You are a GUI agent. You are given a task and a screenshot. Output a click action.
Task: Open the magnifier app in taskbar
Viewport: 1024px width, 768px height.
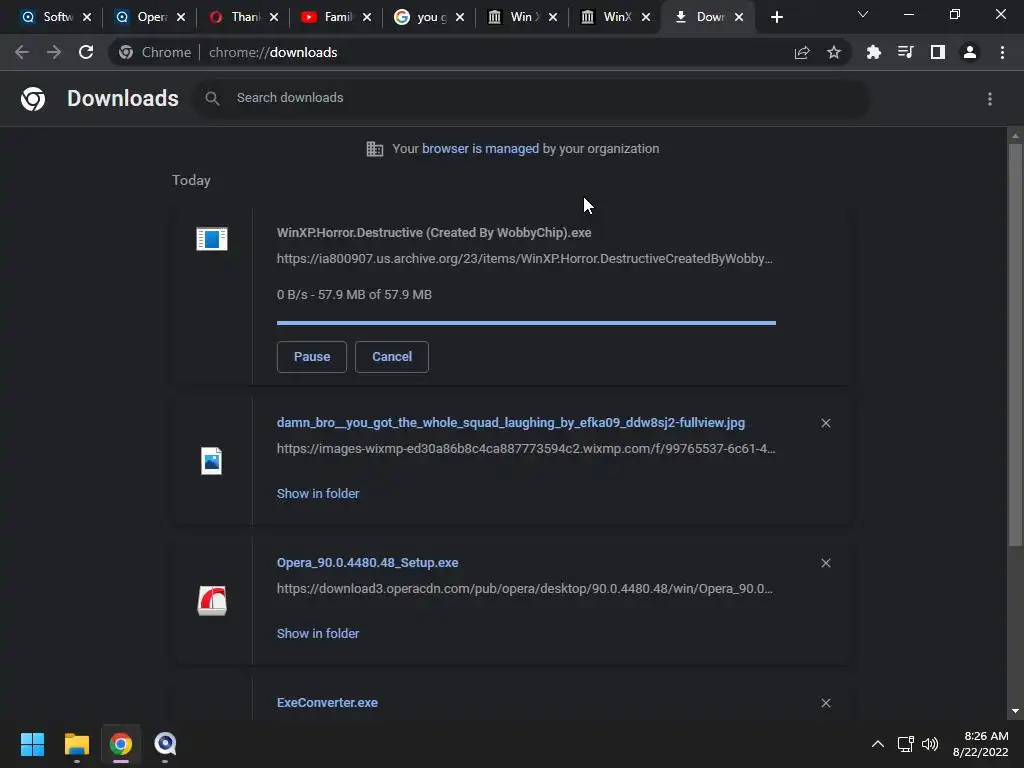[x=165, y=744]
